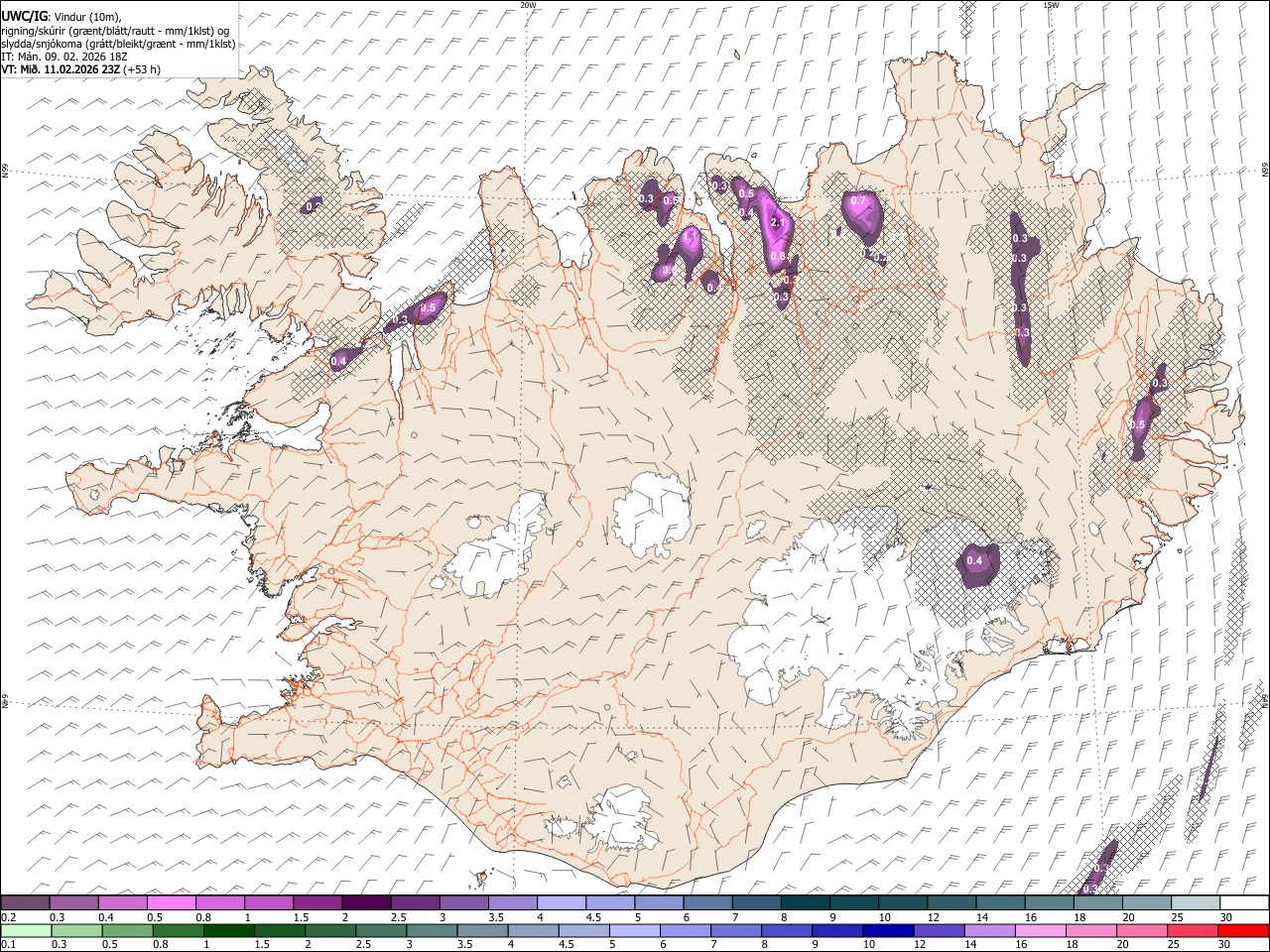
Task: Pick the light grey snow swatch labeled 25
Action: (1196, 903)
